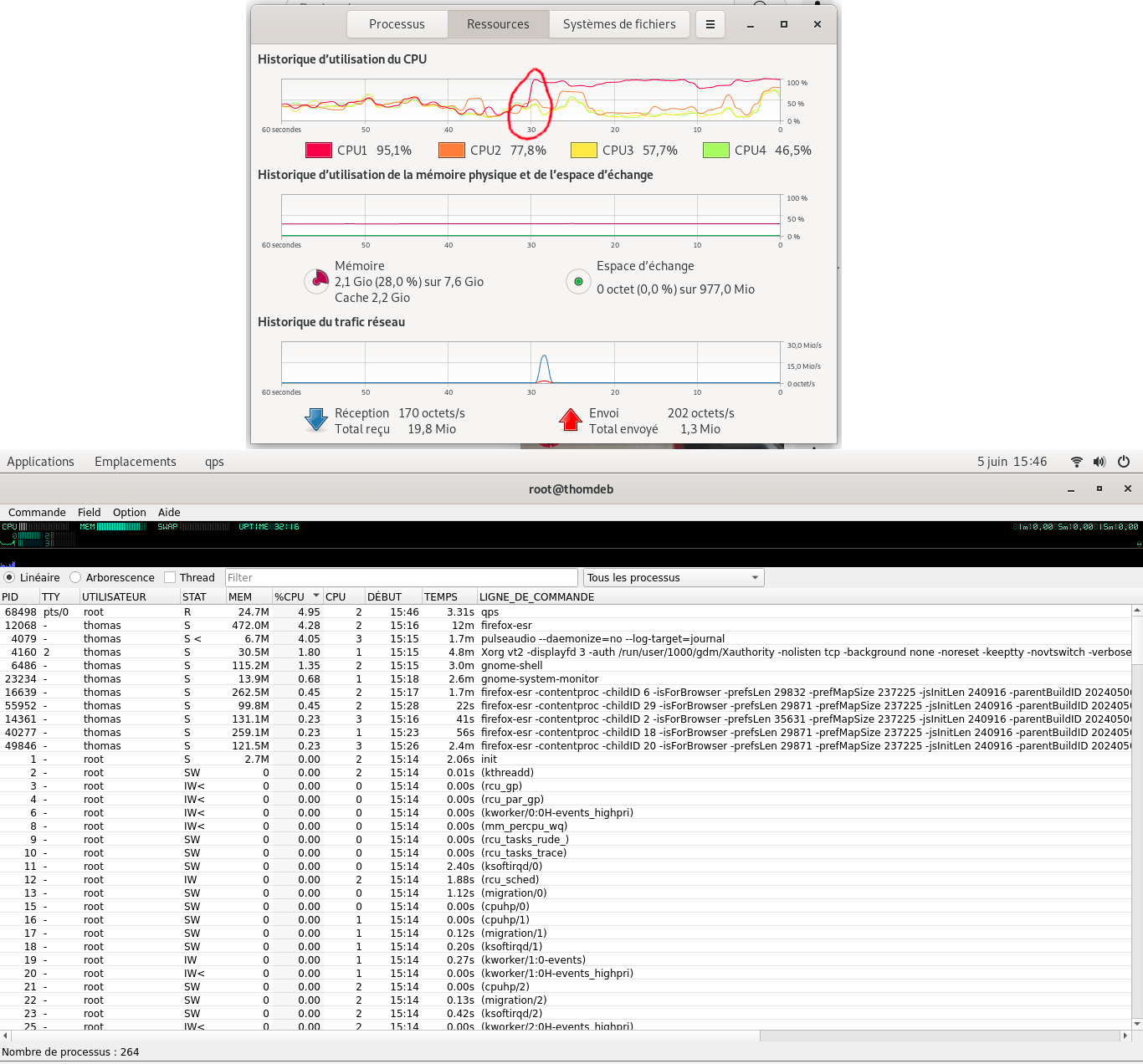Image resolution: width=1143 pixels, height=1064 pixels.
Task: Click the power icon in panel
Action: pyautogui.click(x=1124, y=462)
